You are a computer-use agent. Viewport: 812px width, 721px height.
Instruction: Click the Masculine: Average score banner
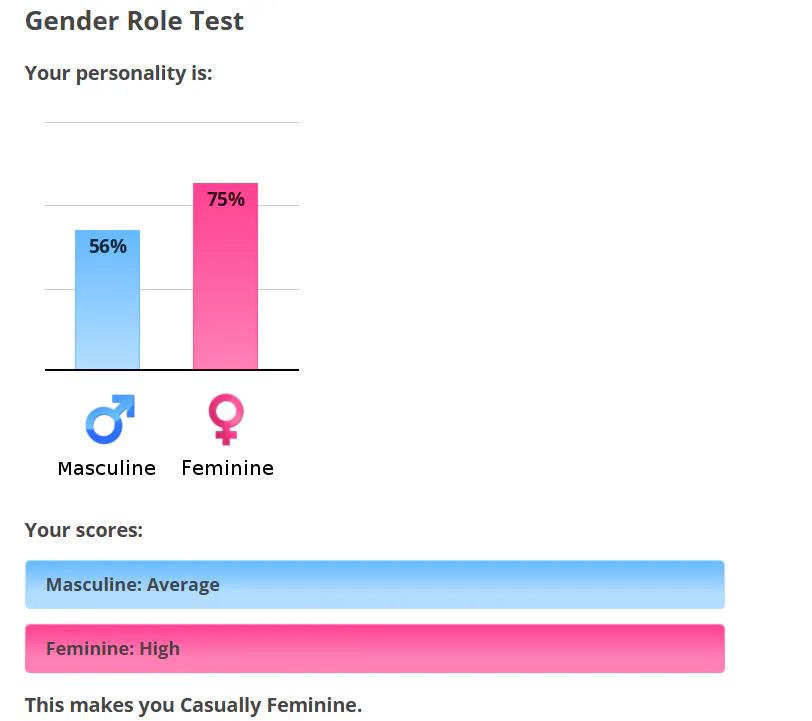coord(375,584)
